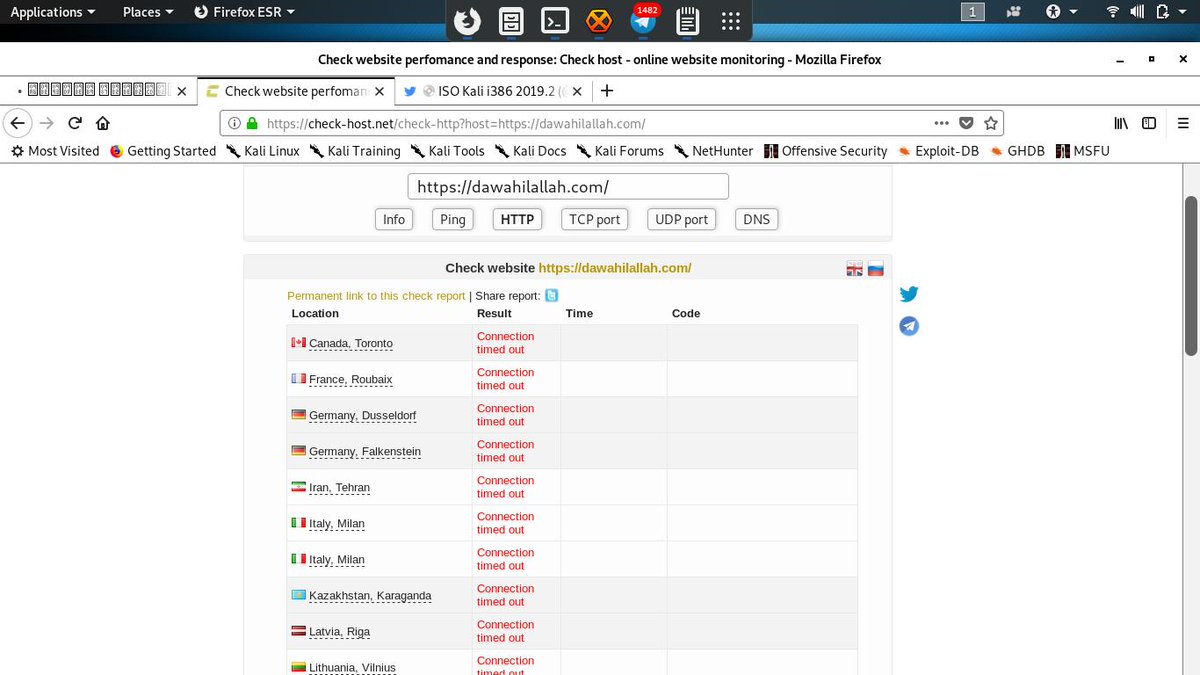This screenshot has width=1200, height=675.
Task: Open Most Visited bookmarks
Action: (55, 151)
